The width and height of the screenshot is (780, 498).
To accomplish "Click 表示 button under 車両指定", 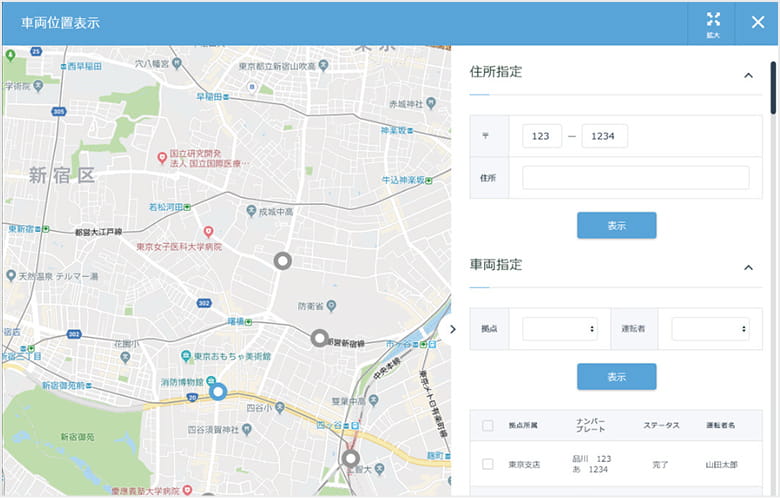I will click(616, 377).
